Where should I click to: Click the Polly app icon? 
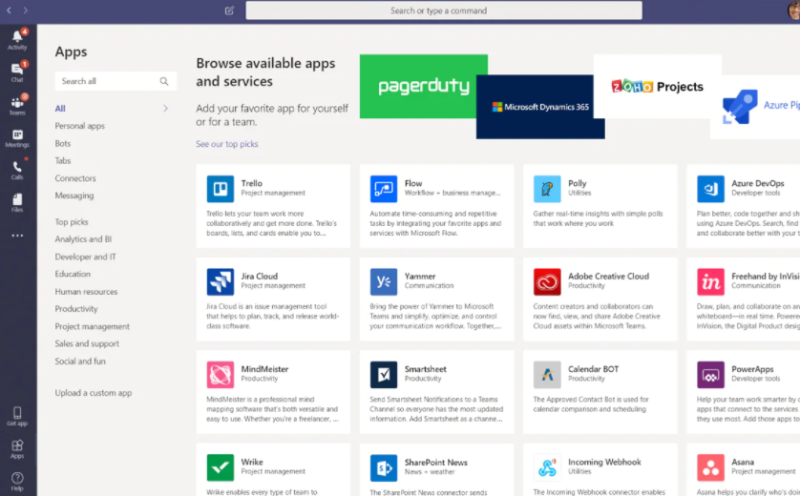pos(547,189)
